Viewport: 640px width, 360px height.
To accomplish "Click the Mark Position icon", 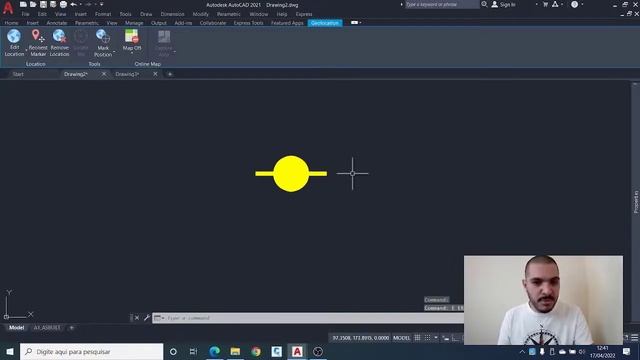I will [103, 36].
